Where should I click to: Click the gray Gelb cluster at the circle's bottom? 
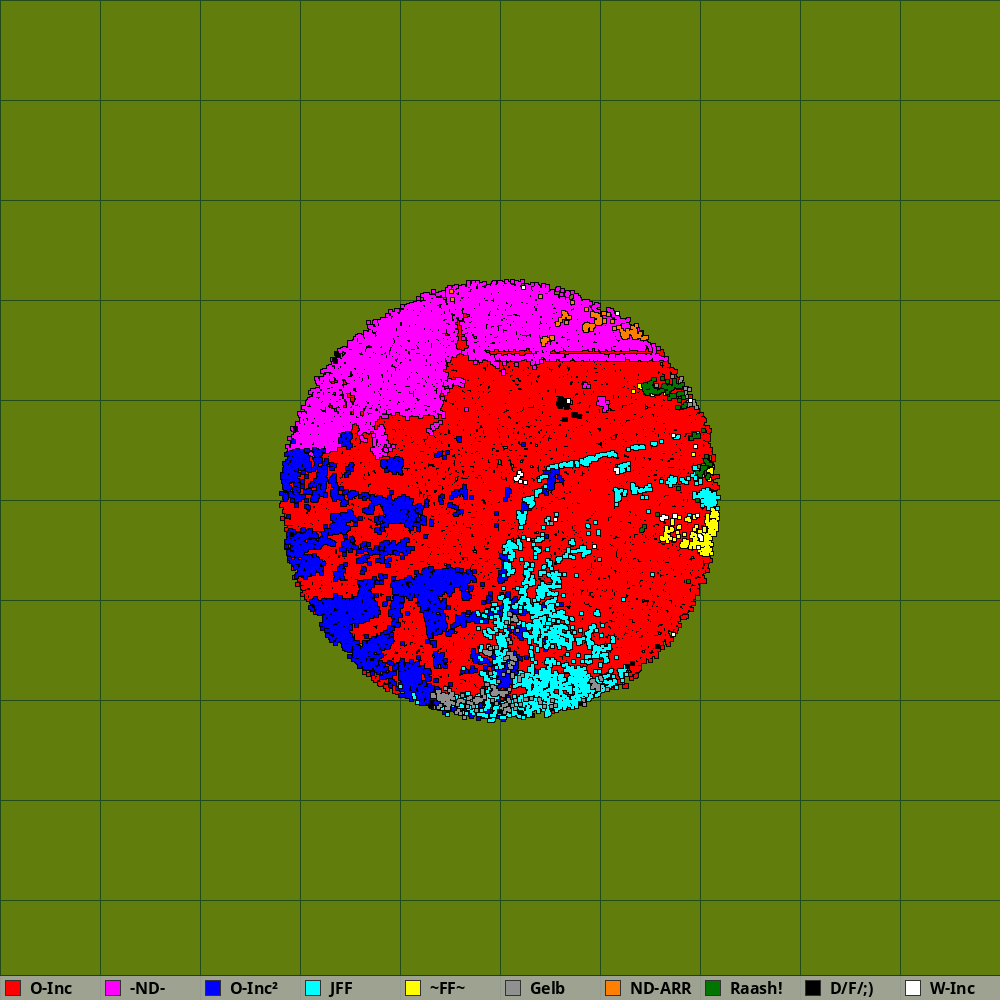point(446,698)
